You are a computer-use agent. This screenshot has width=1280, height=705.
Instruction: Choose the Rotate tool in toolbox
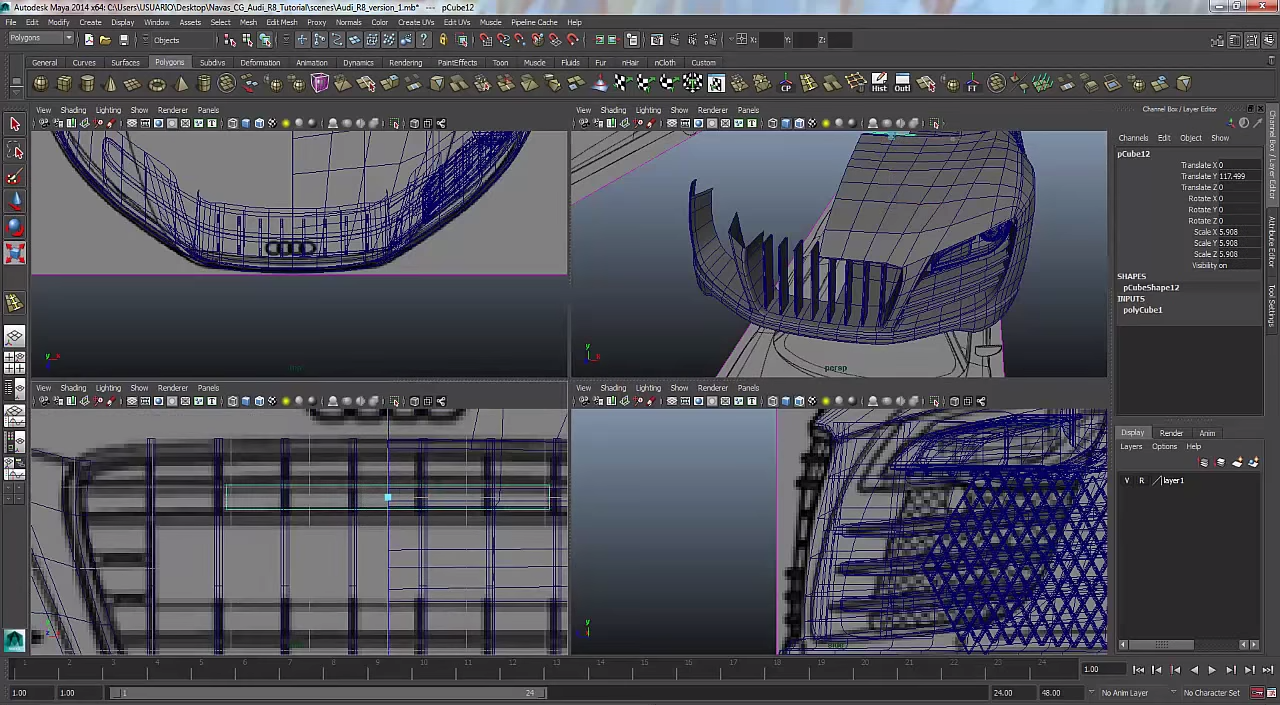pyautogui.click(x=15, y=227)
